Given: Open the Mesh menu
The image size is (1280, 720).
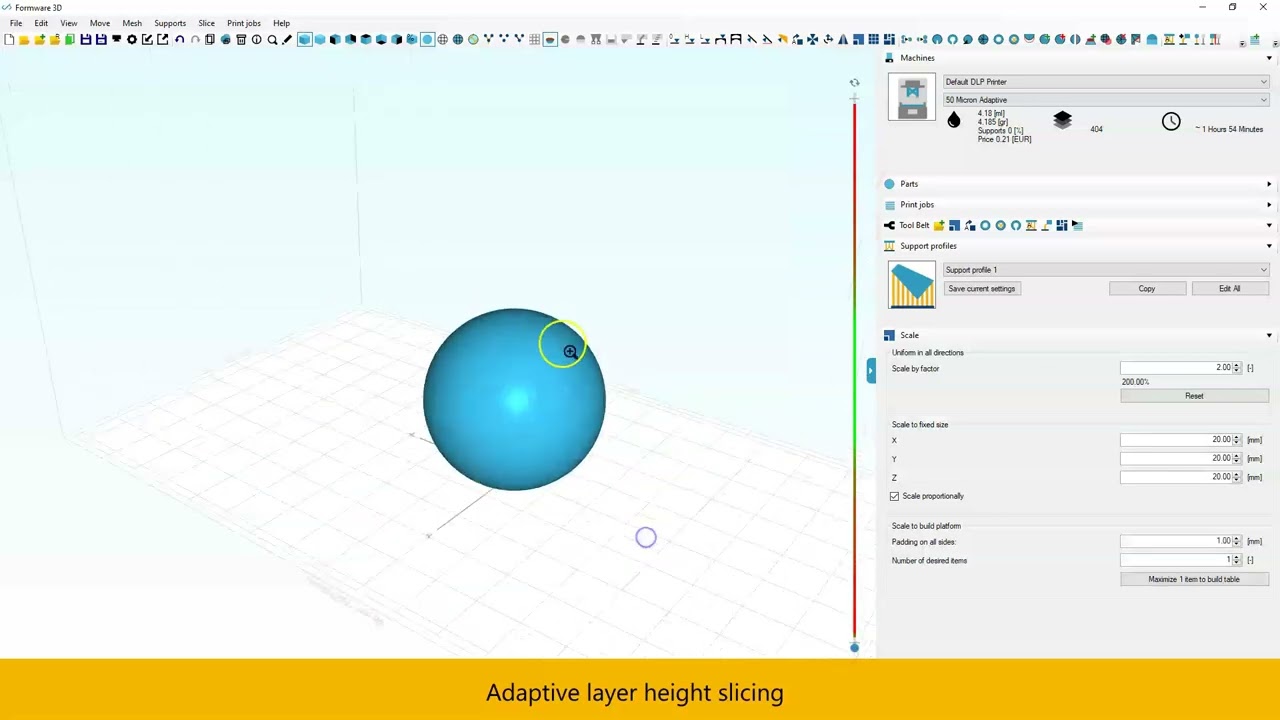Looking at the screenshot, I should tap(132, 23).
